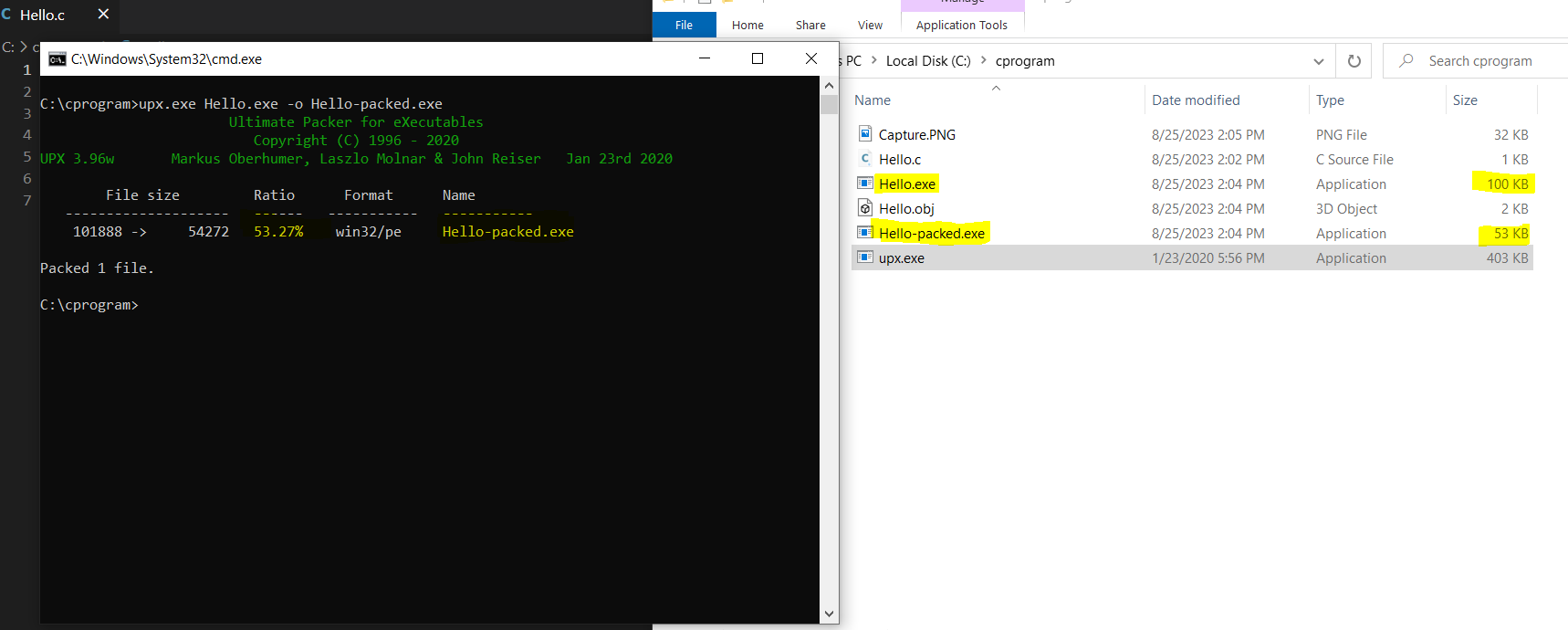Screen dimensions: 1568x630
Task: Click the refresh button beside the address bar
Action: (1354, 61)
